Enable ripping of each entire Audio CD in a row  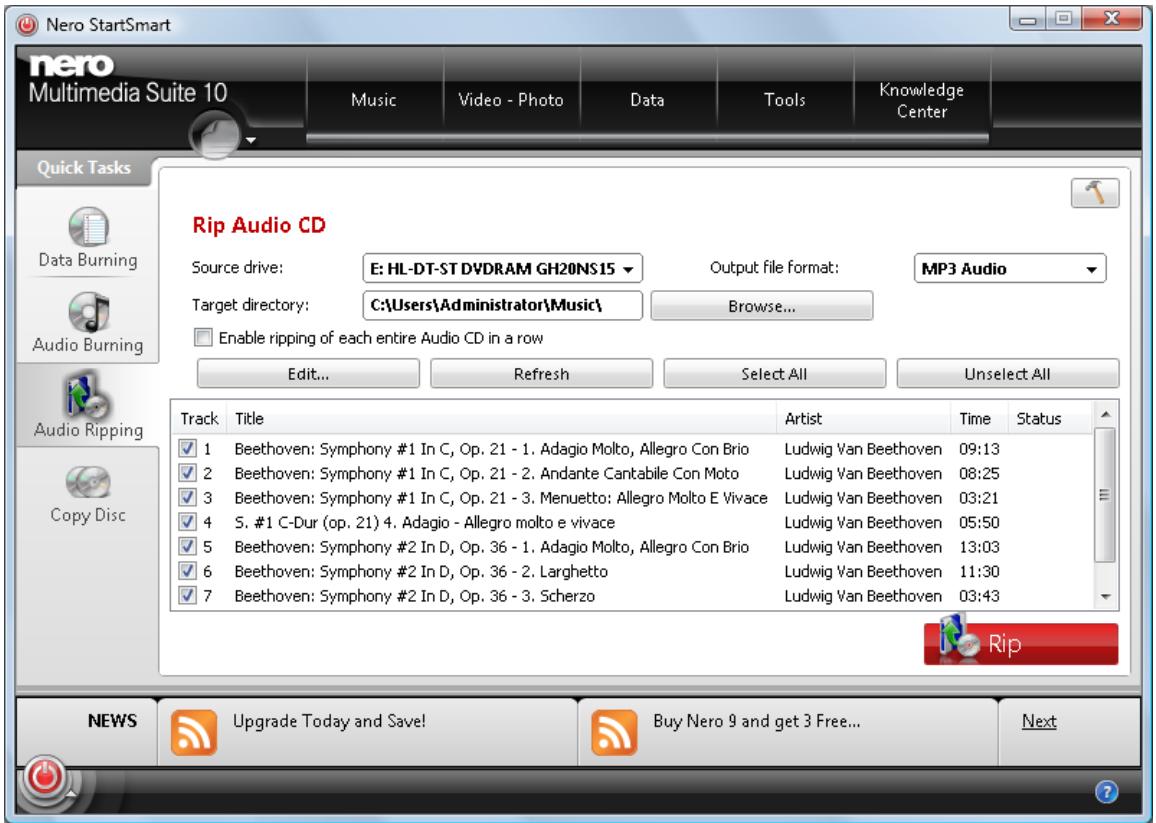(203, 338)
